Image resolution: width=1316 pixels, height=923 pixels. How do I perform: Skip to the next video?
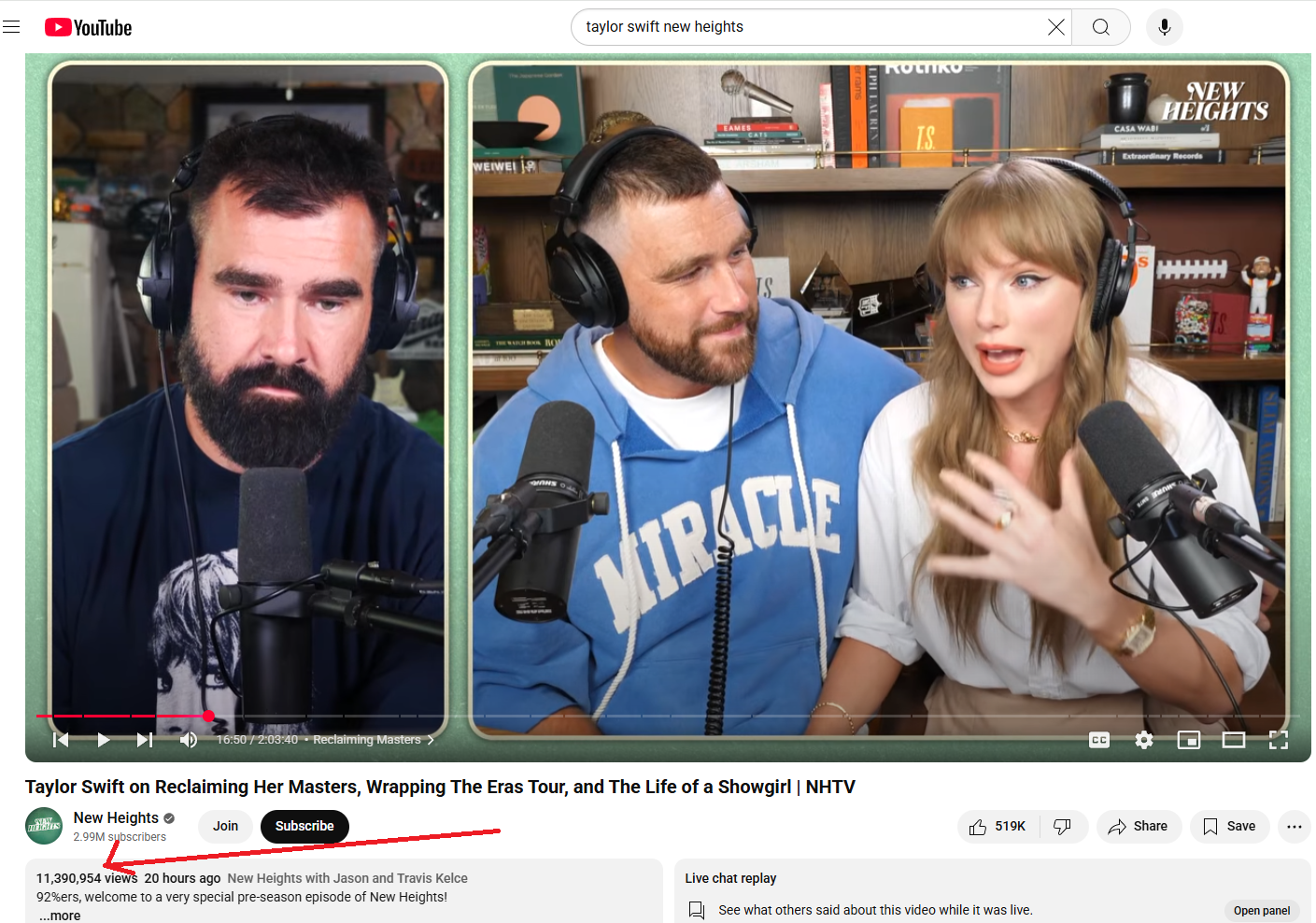(145, 740)
